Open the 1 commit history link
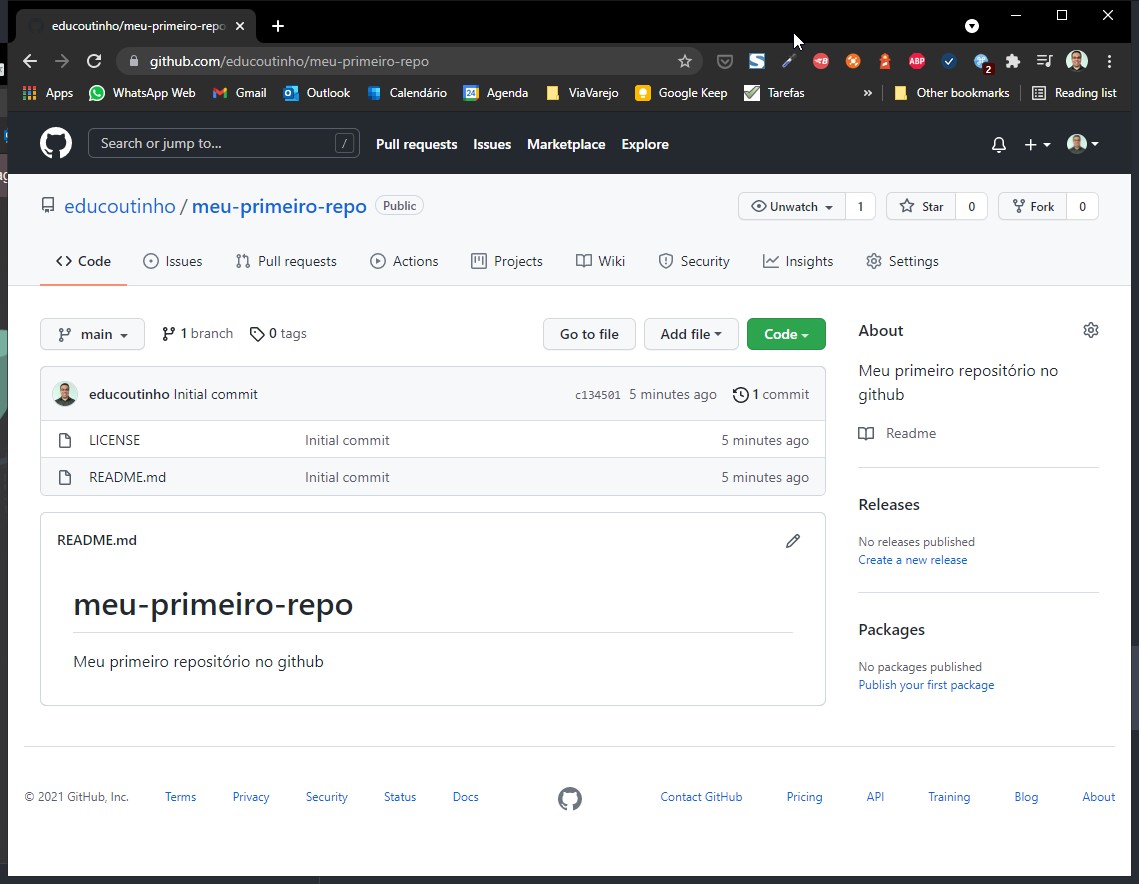 pyautogui.click(x=771, y=394)
